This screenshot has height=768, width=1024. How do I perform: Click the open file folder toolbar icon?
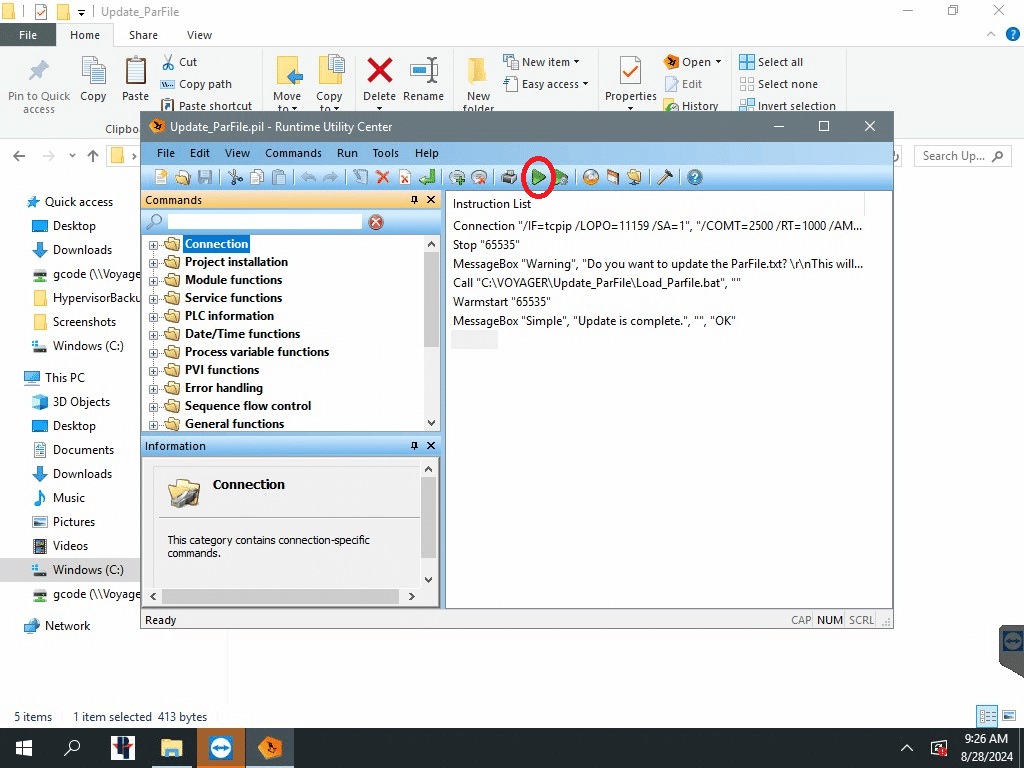pos(183,178)
